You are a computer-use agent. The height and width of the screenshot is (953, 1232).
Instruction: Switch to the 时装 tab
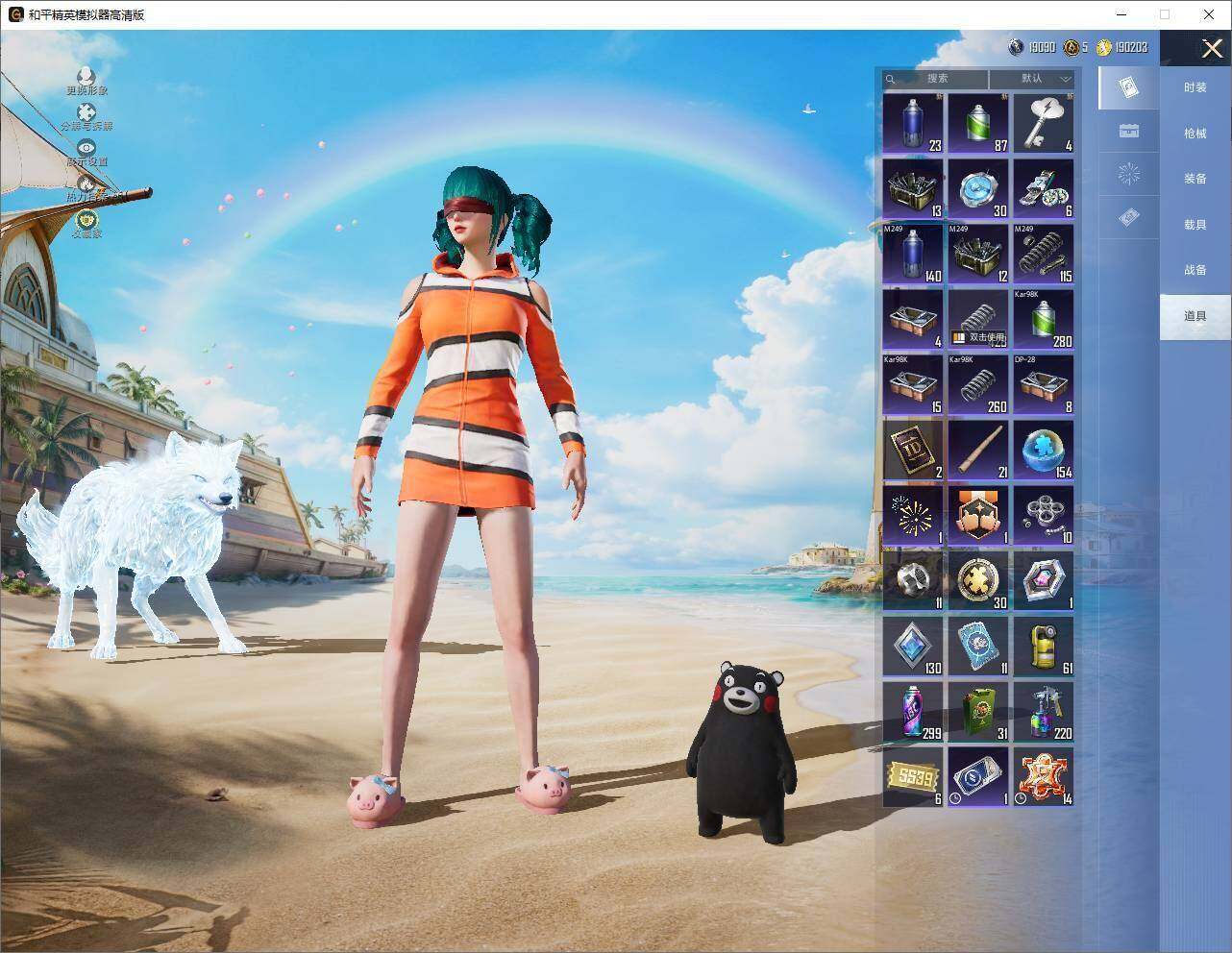coord(1195,87)
